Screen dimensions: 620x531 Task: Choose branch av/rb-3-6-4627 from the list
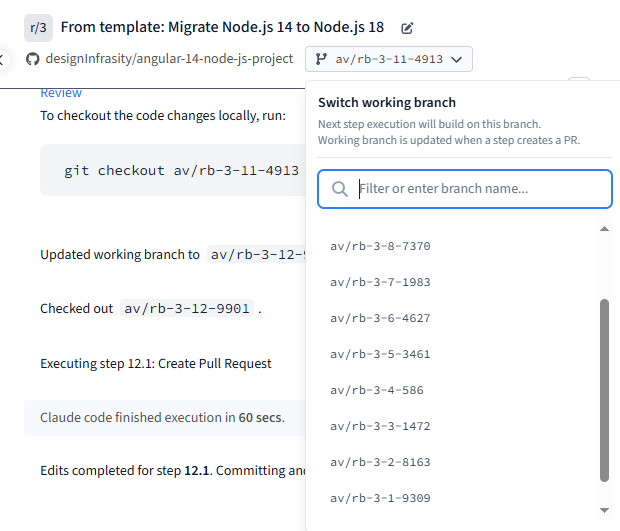click(380, 318)
